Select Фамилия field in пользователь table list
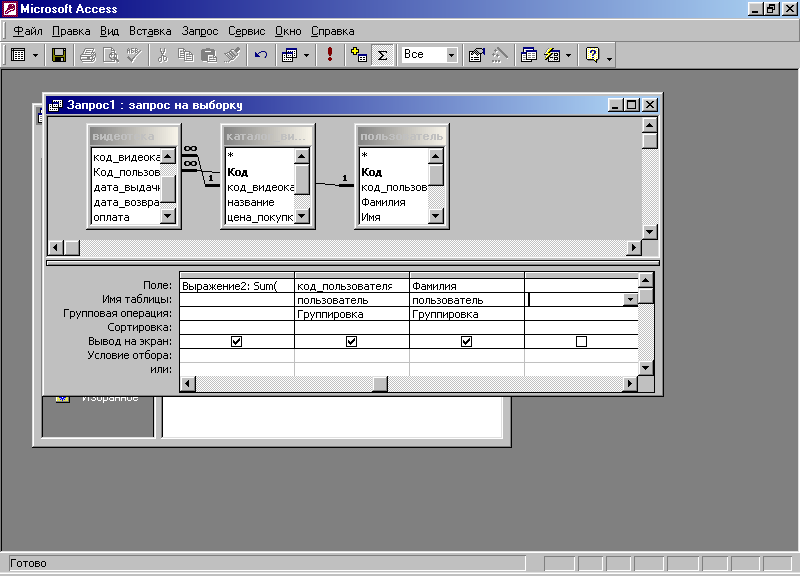 click(x=394, y=202)
